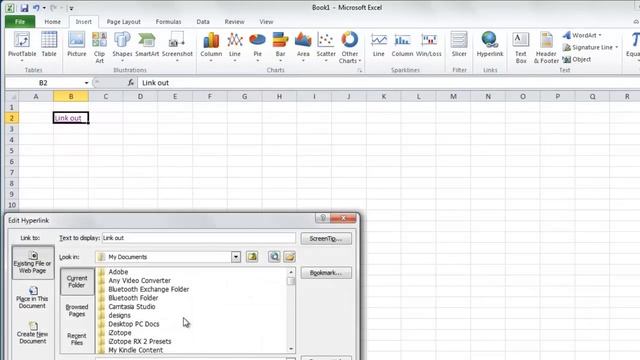Click the Hyperlink ribbon button
640x360 pixels.
click(x=490, y=45)
